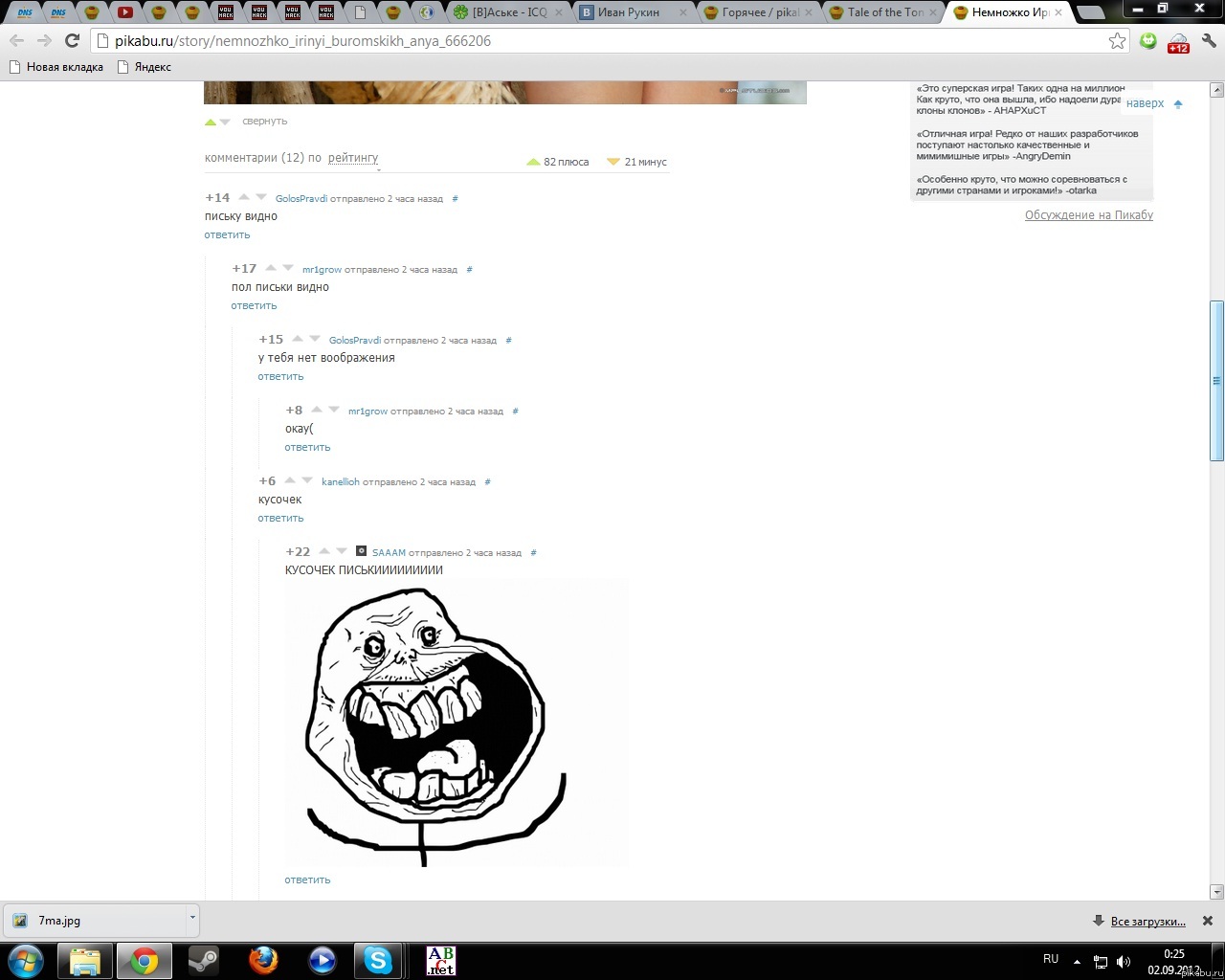The height and width of the screenshot is (980, 1225).
Task: Downvote SAAAM's +22 comment
Action: point(342,551)
